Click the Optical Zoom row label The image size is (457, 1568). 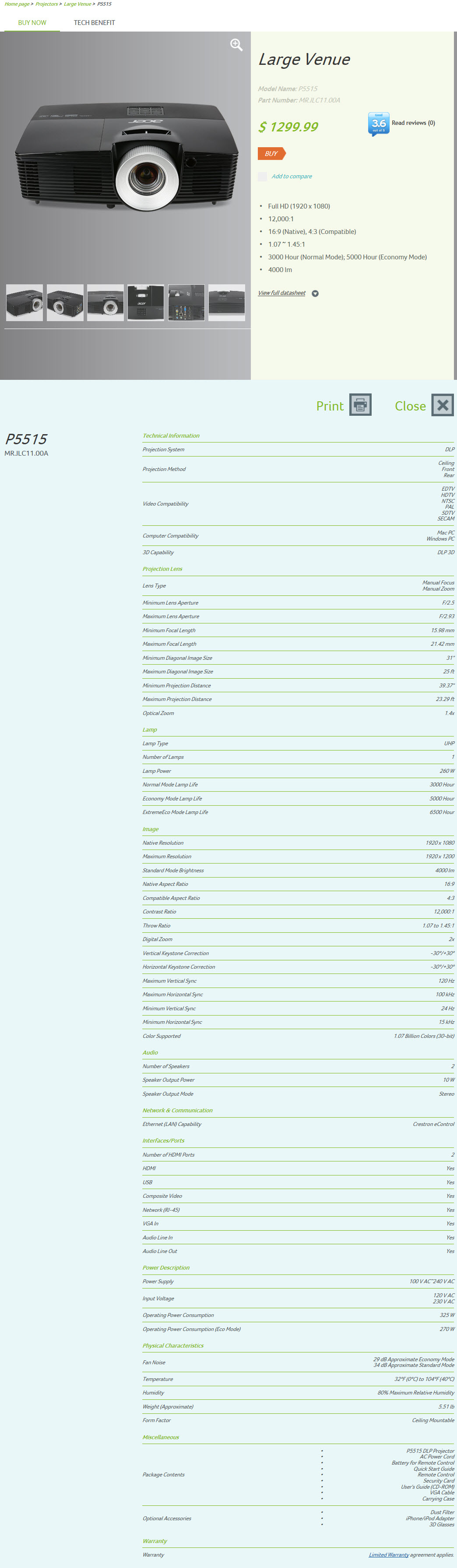click(158, 713)
